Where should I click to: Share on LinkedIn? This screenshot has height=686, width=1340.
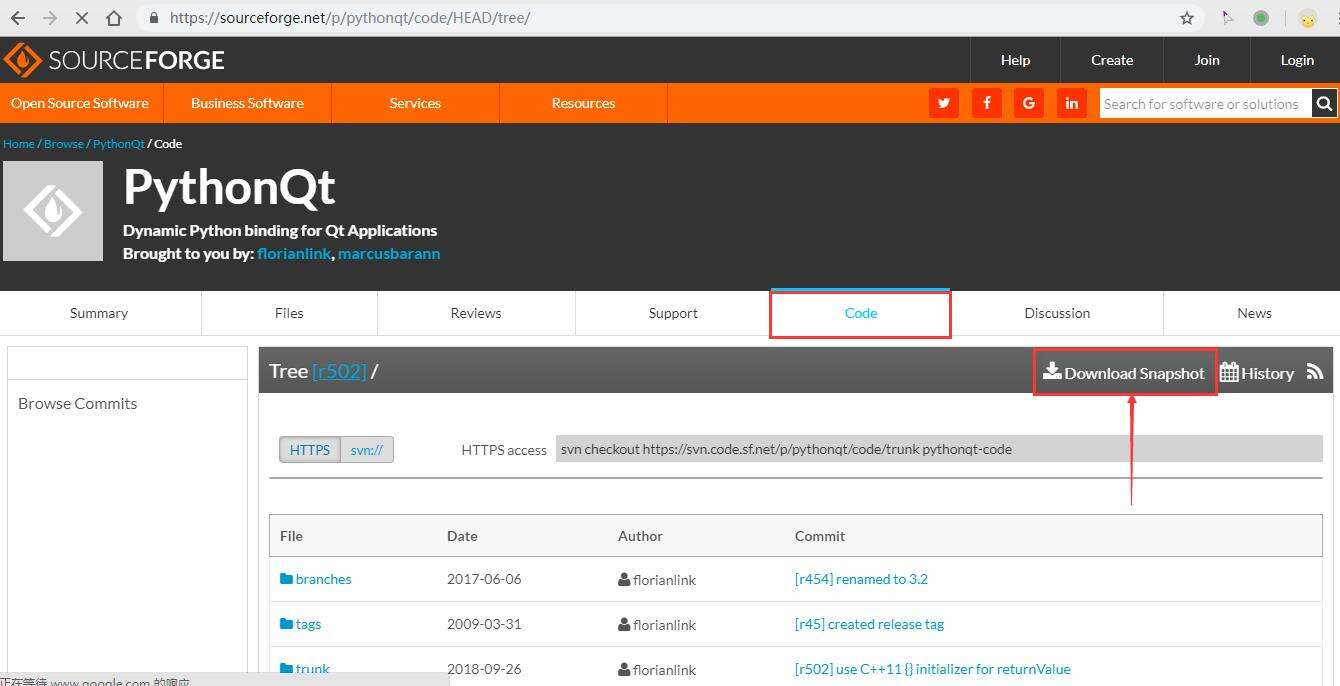click(x=1072, y=103)
